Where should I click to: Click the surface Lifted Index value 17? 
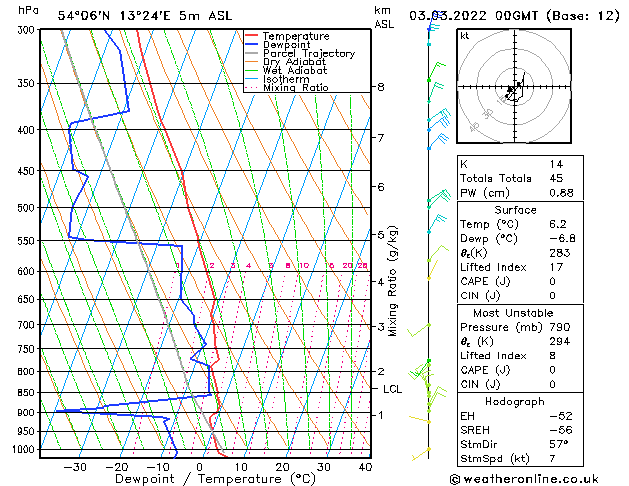tap(556, 267)
